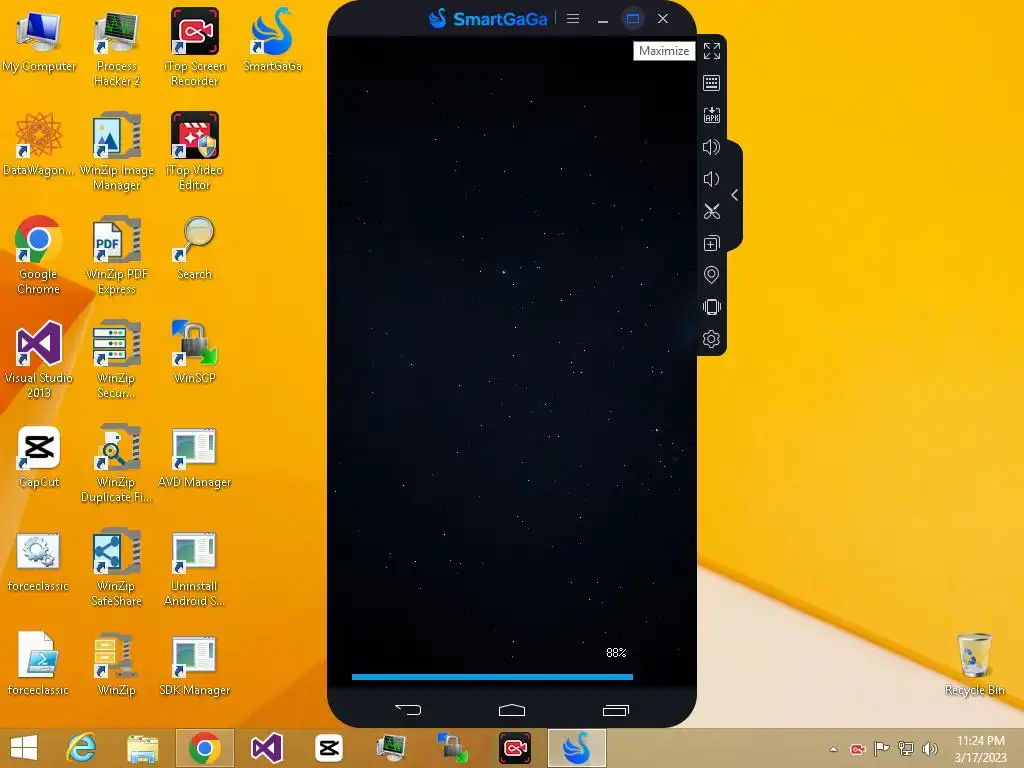The width and height of the screenshot is (1024, 768).
Task: Open Visual Studio from taskbar
Action: (x=266, y=748)
